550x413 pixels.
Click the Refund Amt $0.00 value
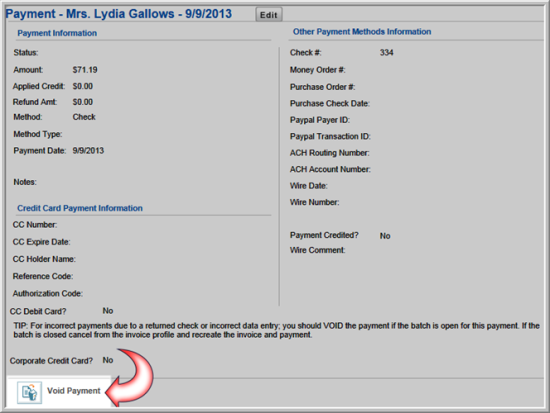(83, 102)
